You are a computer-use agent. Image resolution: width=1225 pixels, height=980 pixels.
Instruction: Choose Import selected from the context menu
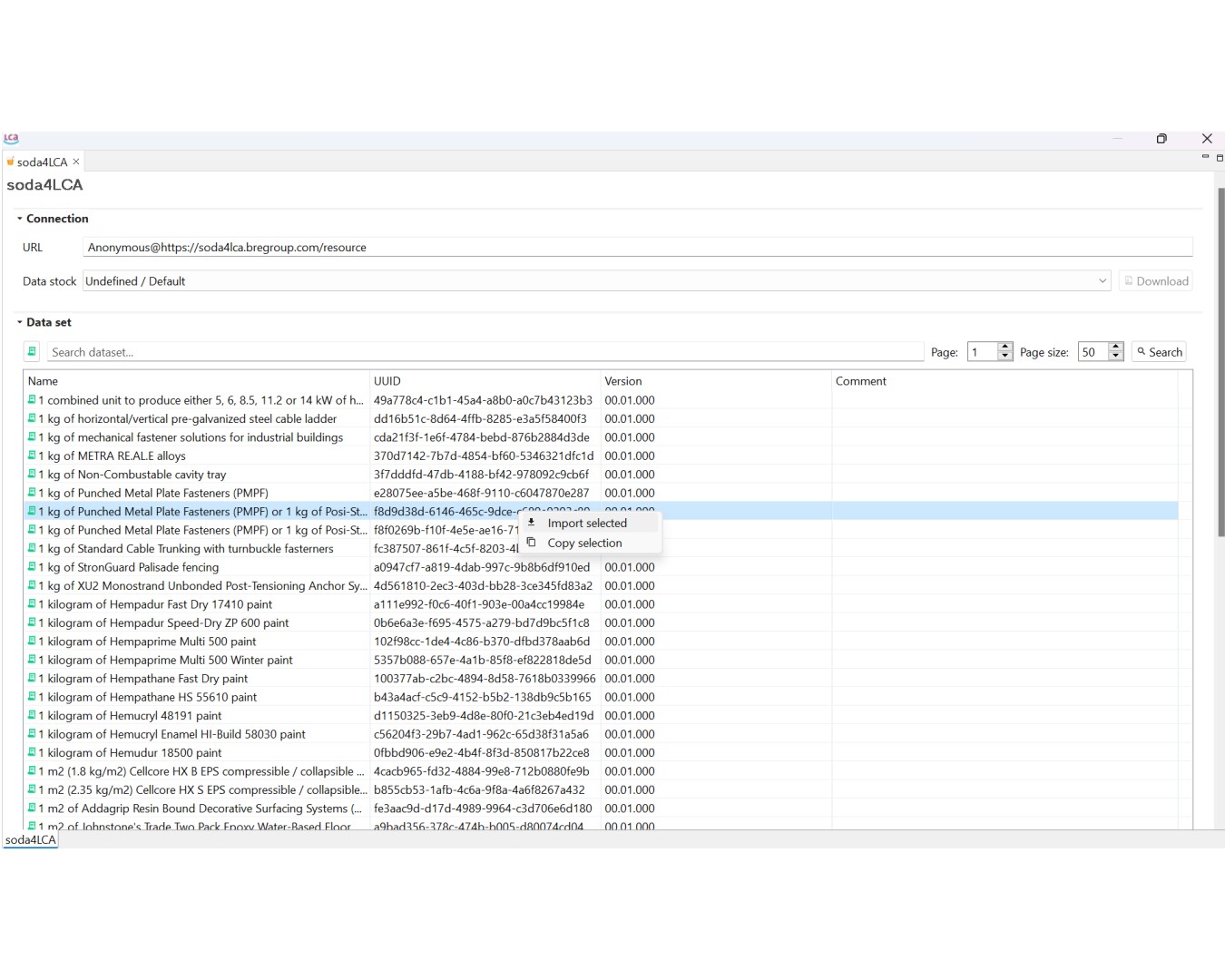pos(587,524)
